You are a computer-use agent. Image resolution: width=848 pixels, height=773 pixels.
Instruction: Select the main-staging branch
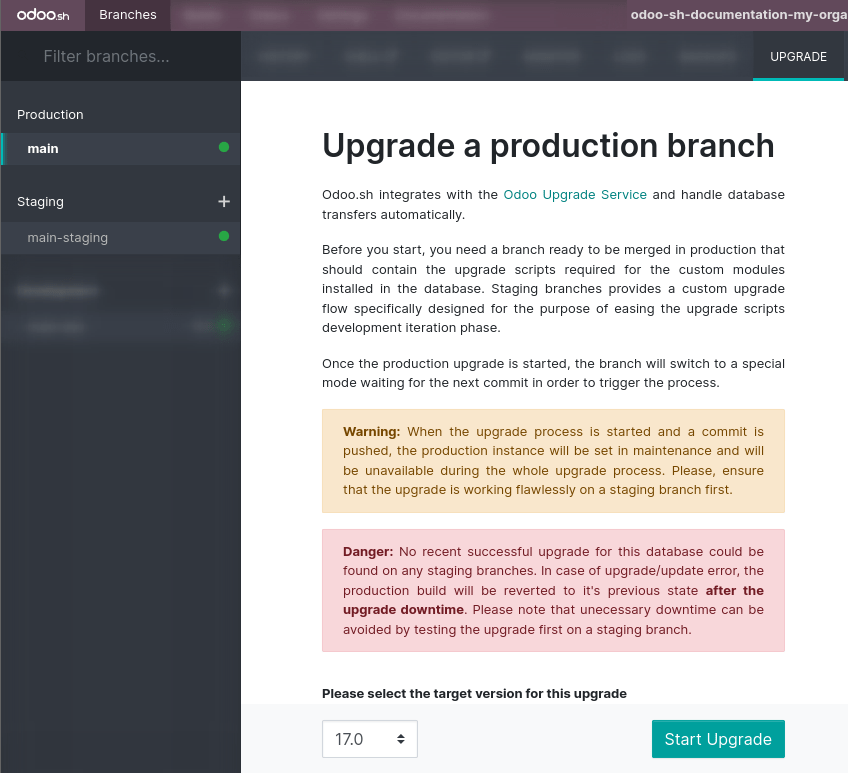click(100, 238)
